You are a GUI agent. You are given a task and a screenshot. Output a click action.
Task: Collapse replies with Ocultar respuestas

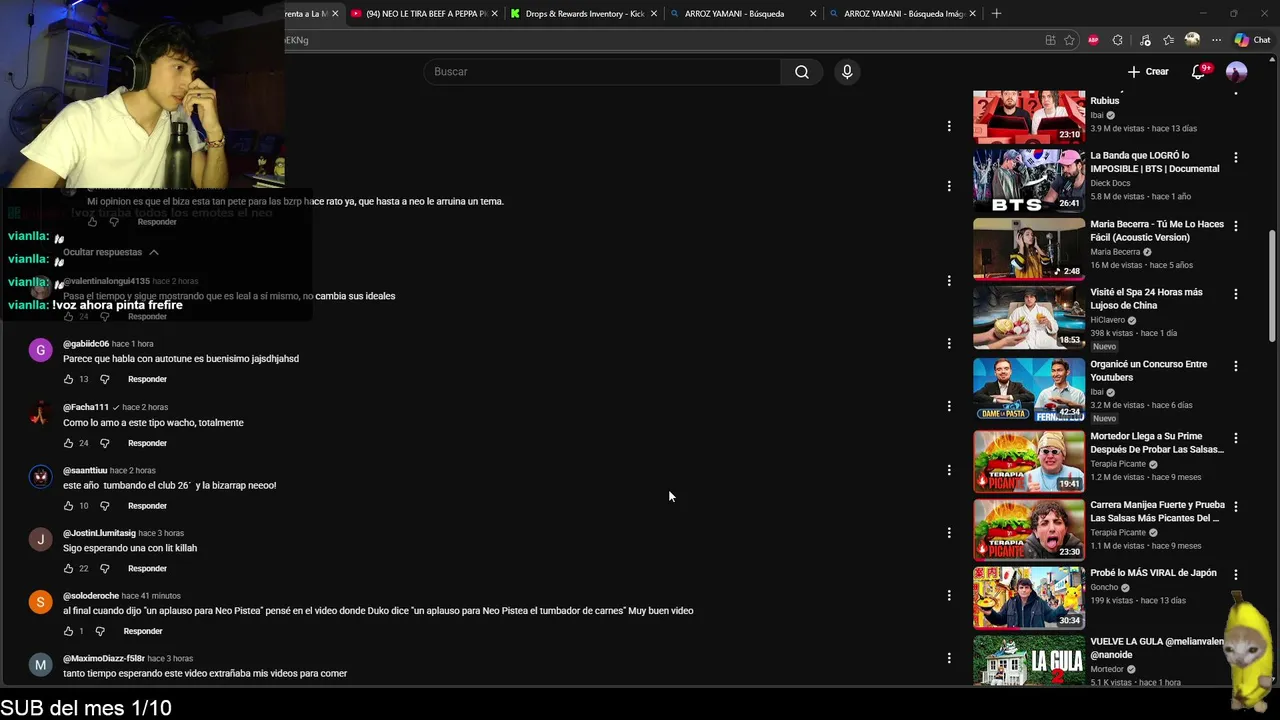point(110,252)
